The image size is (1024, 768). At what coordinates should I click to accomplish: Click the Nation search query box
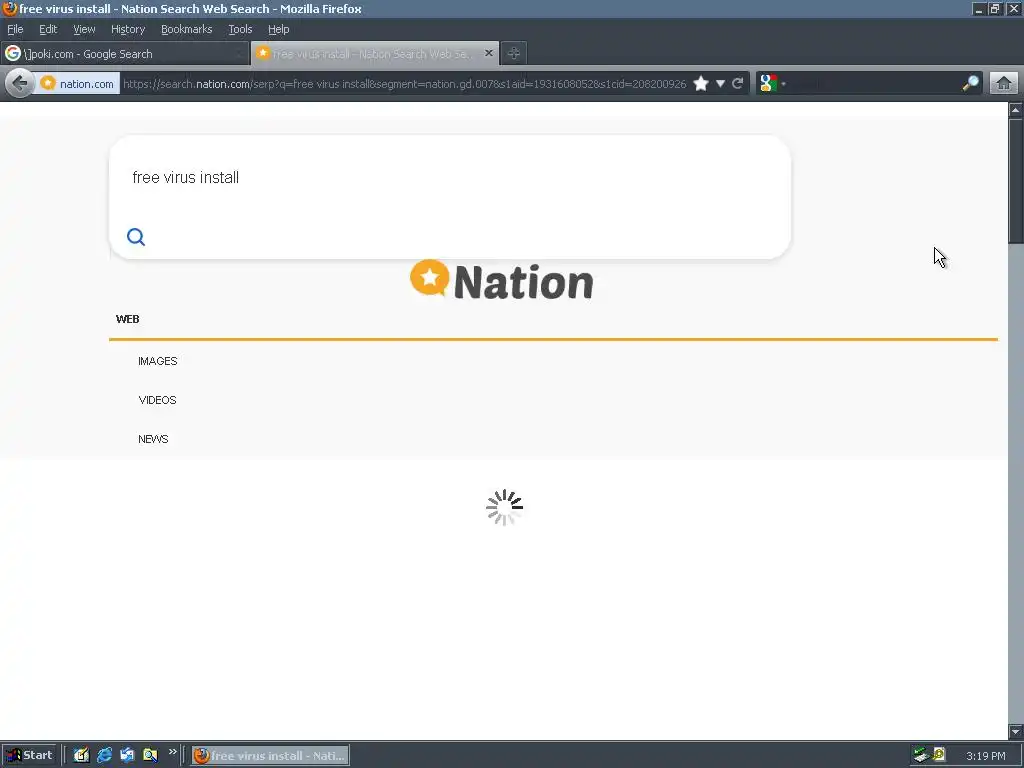tap(451, 178)
